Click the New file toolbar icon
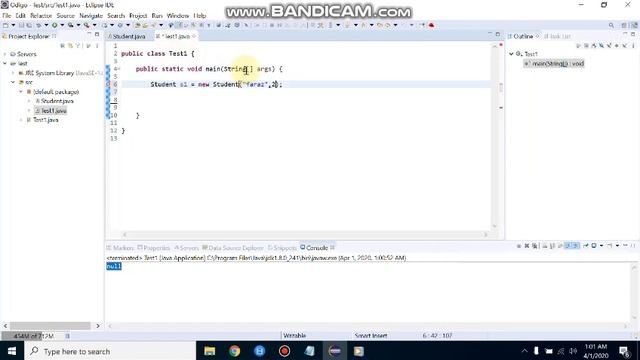The image size is (640, 360). pyautogui.click(x=5, y=25)
